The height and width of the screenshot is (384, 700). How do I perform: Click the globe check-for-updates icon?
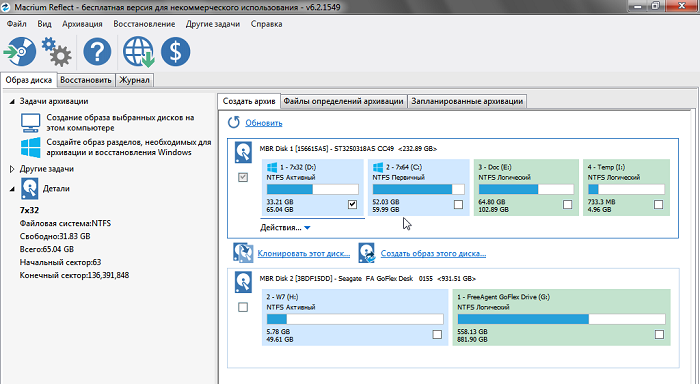point(138,52)
